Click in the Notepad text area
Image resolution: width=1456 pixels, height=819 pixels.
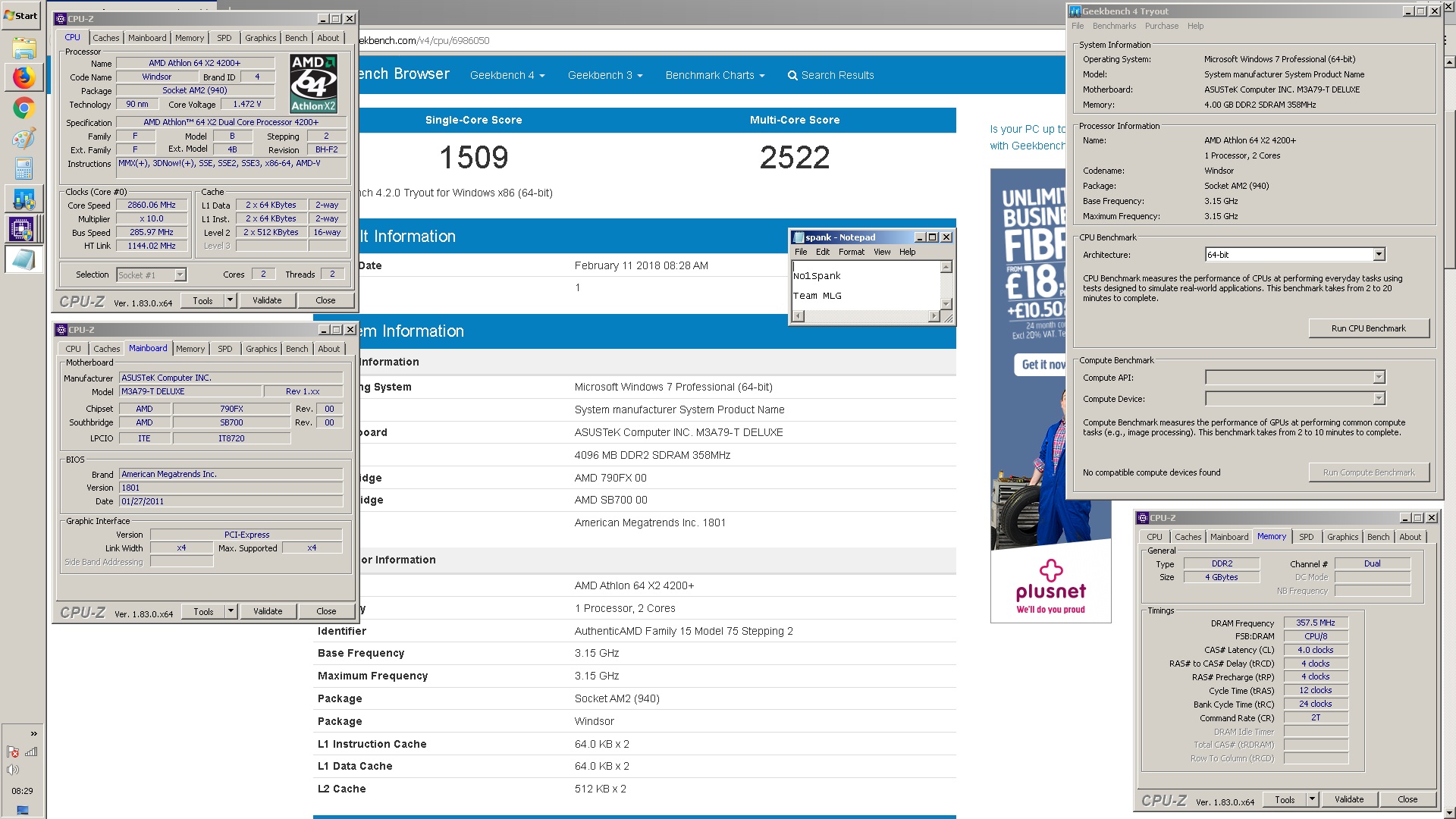click(866, 285)
